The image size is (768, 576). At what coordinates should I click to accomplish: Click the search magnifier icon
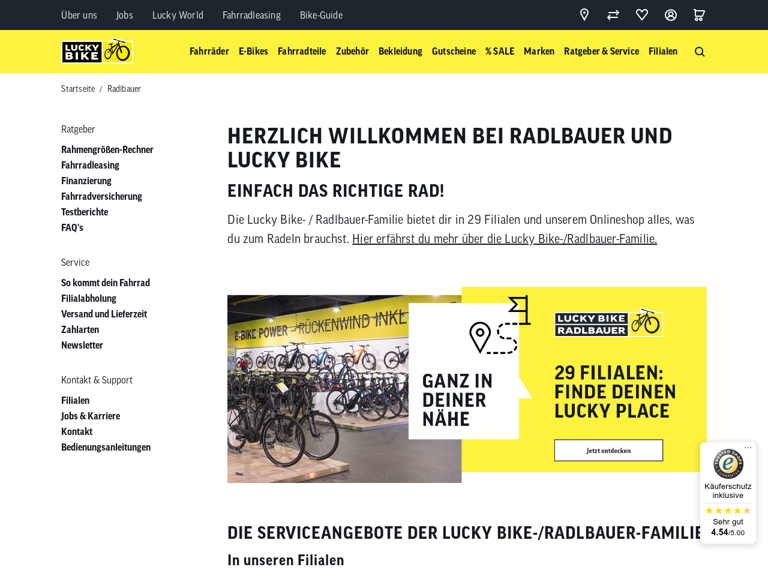point(699,52)
